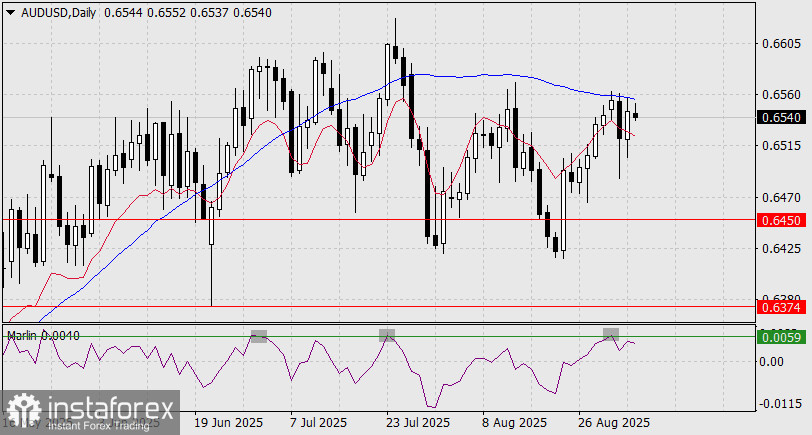The image size is (812, 435).
Task: Click the 0.6470 price axis label
Action: click(781, 197)
